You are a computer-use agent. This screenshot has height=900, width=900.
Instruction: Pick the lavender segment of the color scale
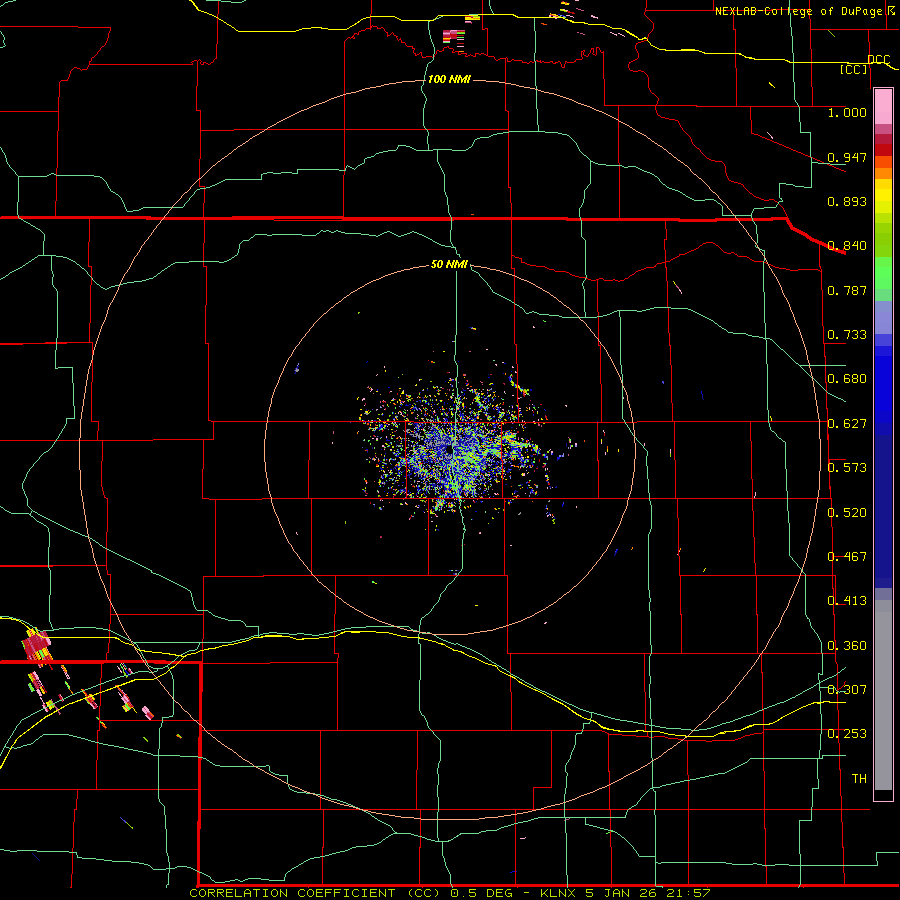point(883,318)
